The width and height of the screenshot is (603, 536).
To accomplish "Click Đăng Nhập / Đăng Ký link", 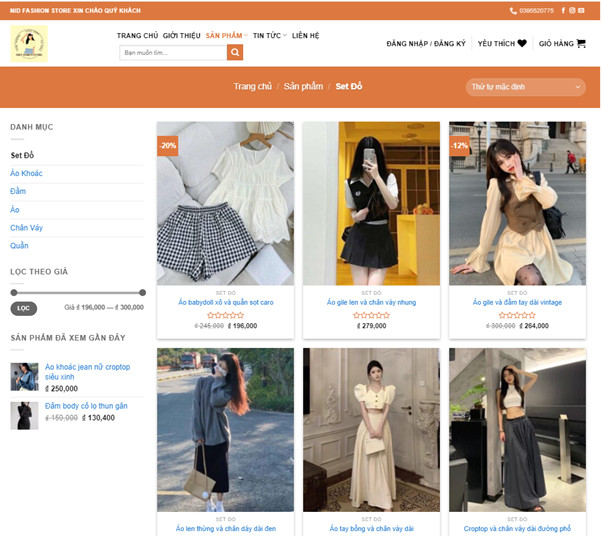I will pos(426,44).
